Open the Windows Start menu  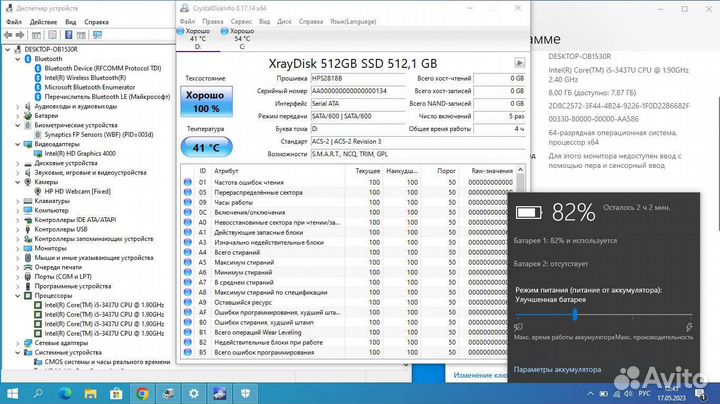coord(12,393)
